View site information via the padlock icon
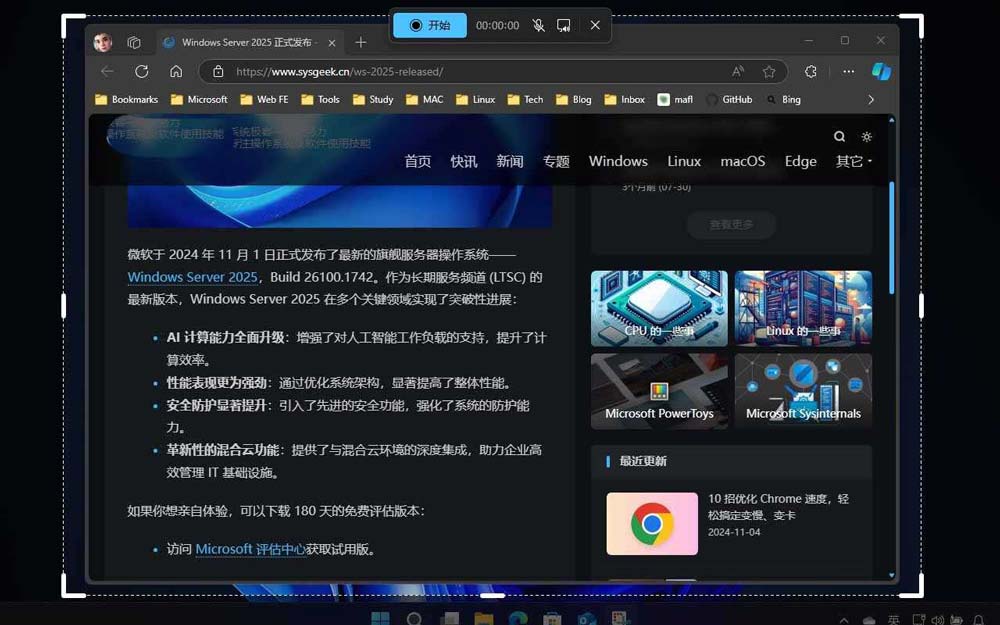This screenshot has width=1000, height=625. tap(218, 71)
